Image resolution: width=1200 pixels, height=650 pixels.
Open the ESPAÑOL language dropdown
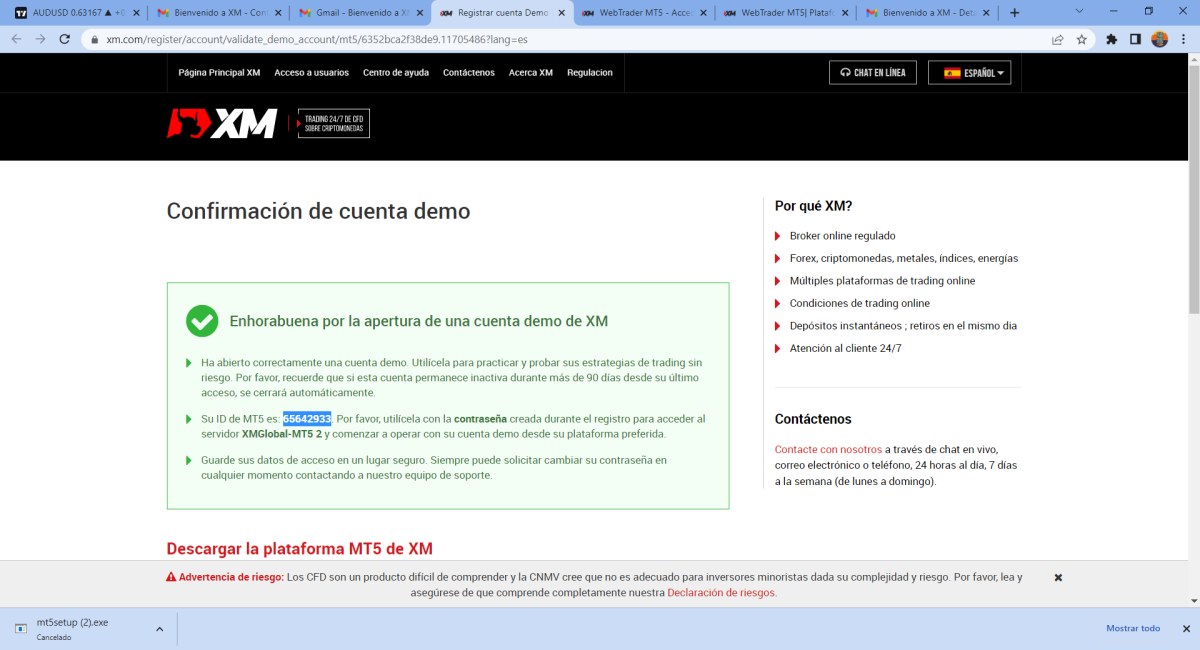(x=970, y=73)
